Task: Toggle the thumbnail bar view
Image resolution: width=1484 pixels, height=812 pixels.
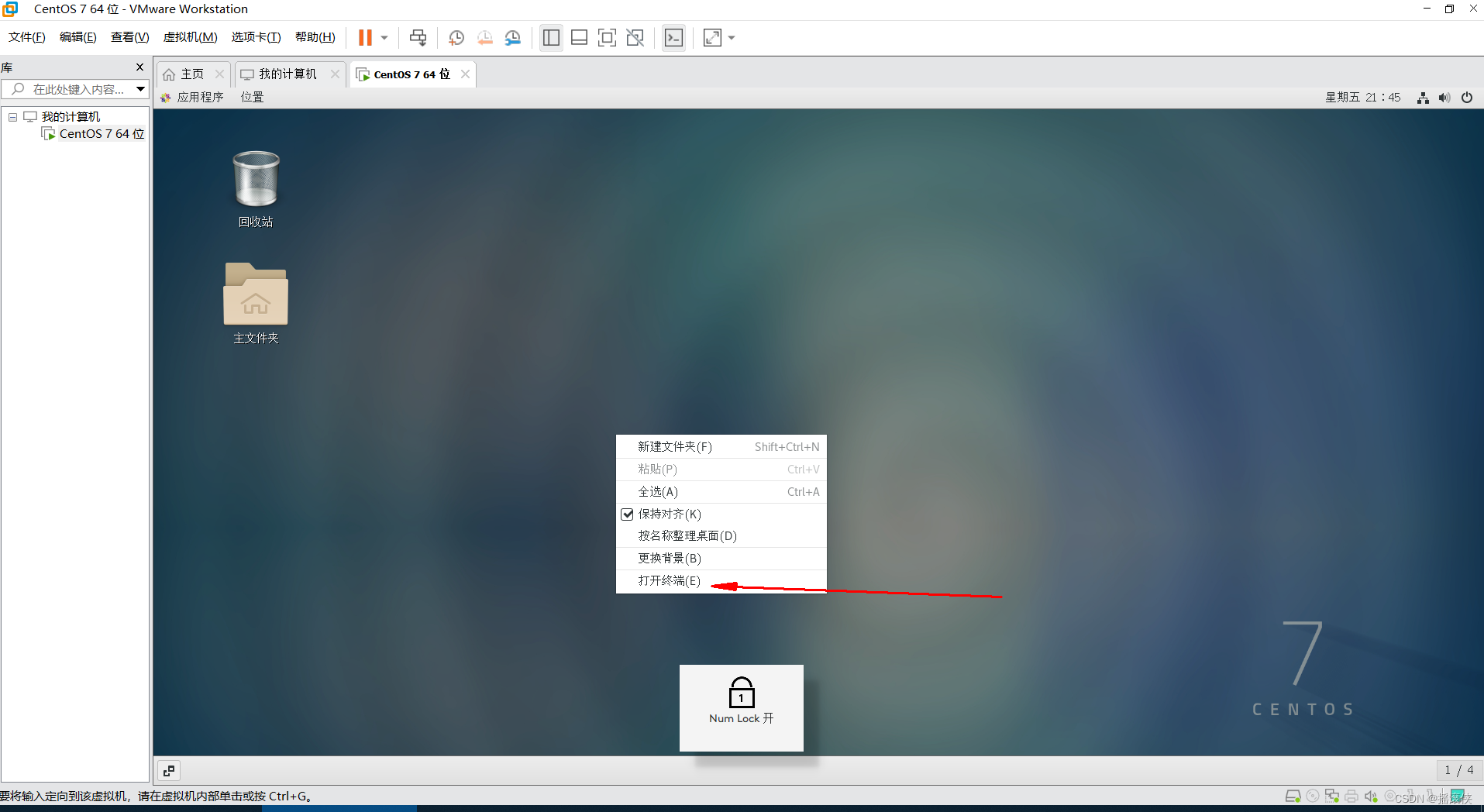Action: [579, 37]
